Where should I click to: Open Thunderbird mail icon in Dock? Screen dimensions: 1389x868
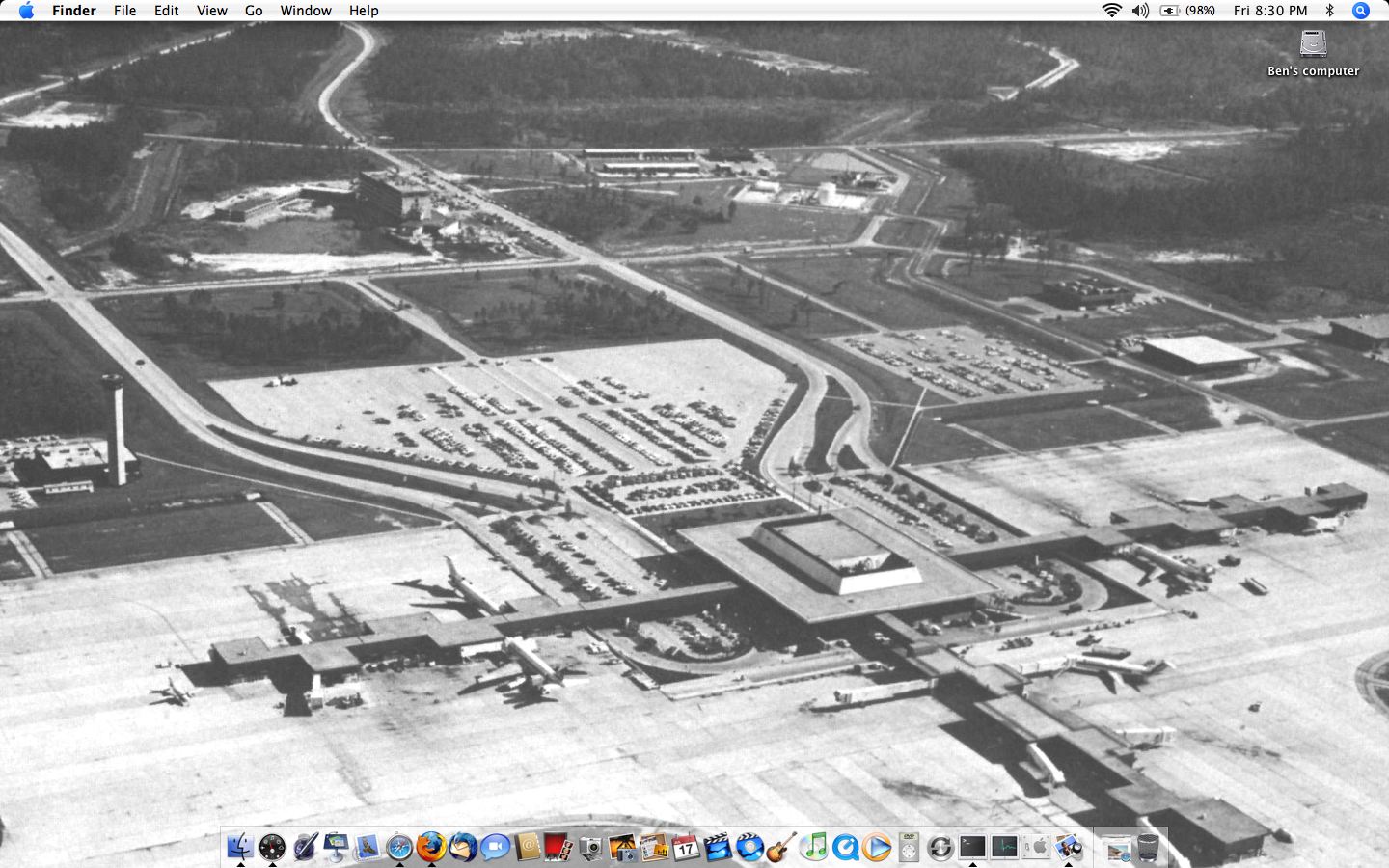click(463, 847)
